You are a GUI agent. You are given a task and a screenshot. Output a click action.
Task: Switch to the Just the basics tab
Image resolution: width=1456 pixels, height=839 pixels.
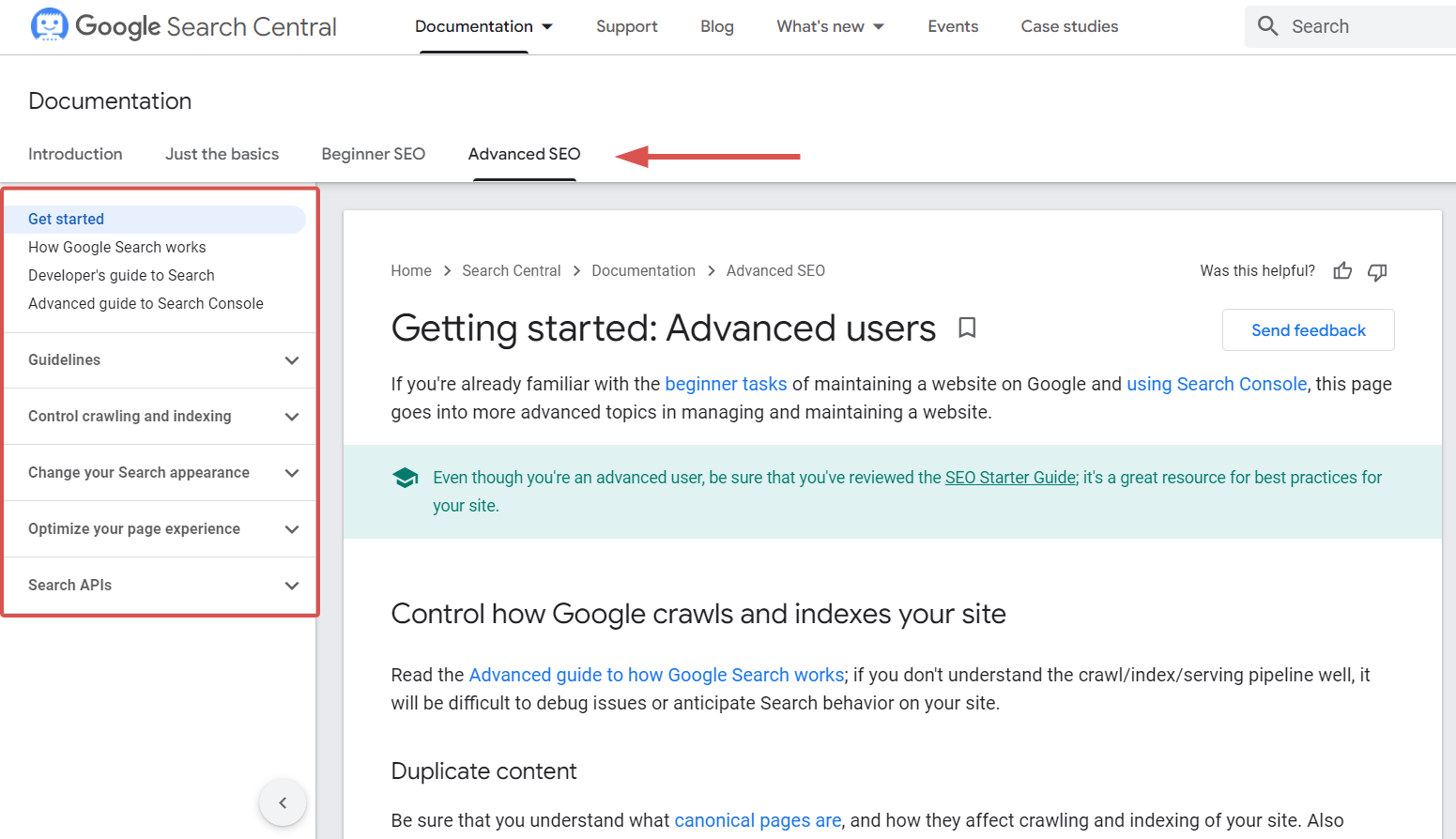pos(222,154)
